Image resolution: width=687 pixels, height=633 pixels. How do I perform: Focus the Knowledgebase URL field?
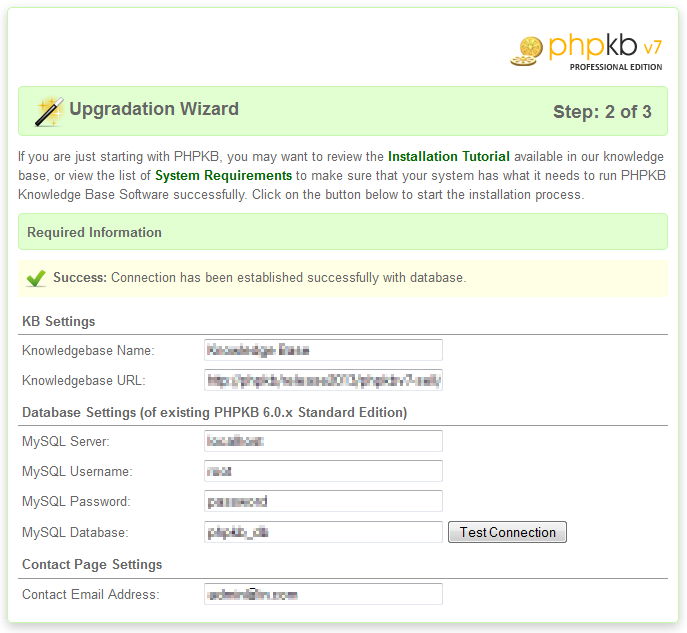(323, 380)
